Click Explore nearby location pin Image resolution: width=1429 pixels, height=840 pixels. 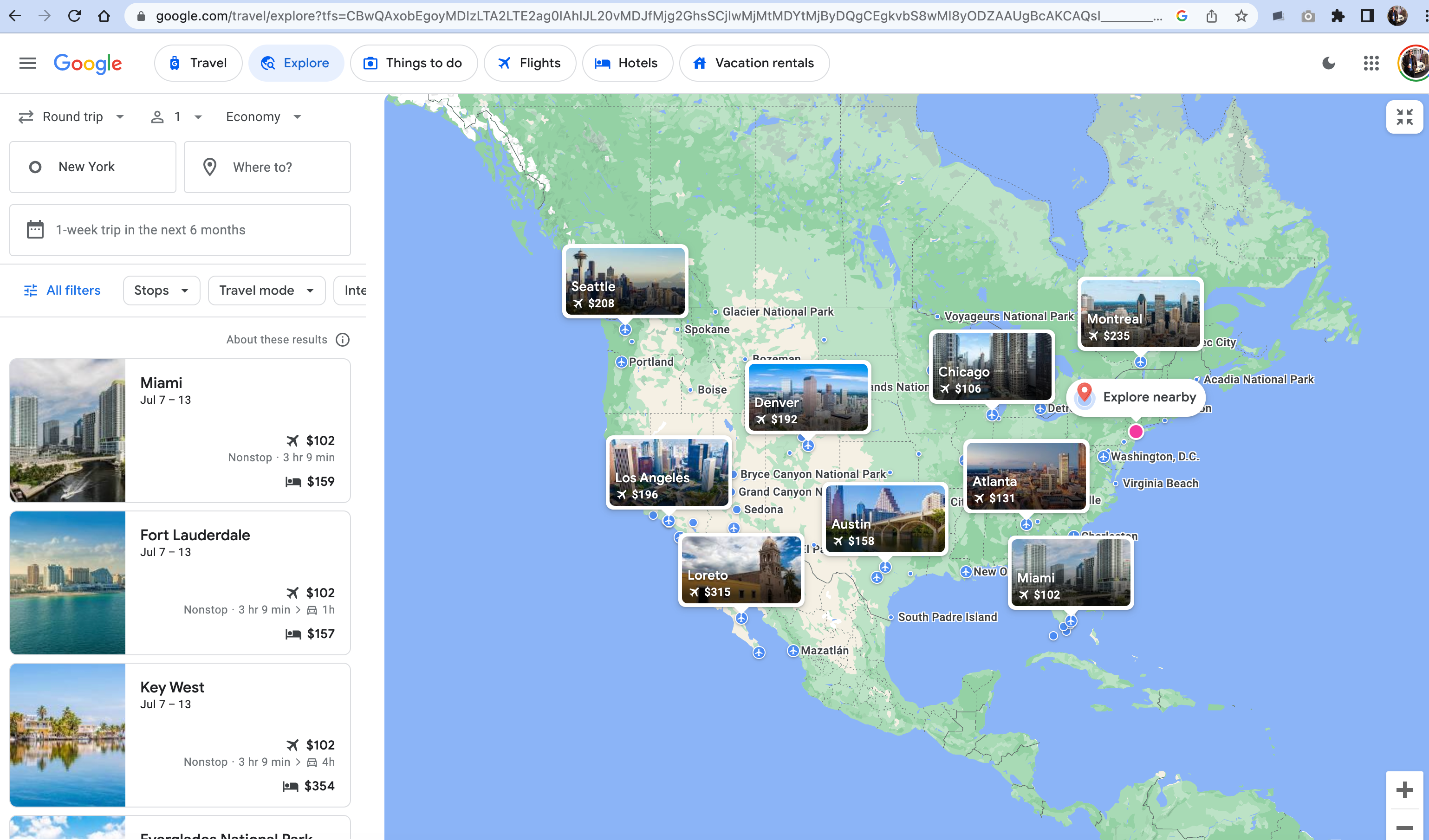pos(1084,396)
